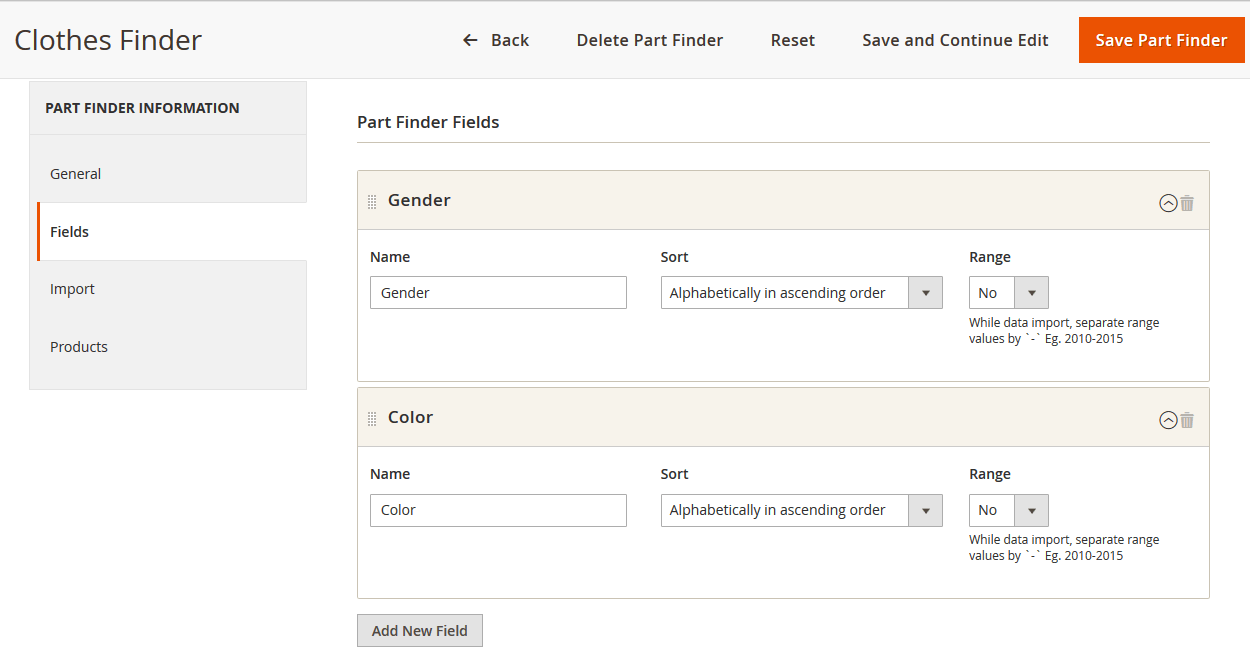Open the Sort dropdown for the Color field
Image resolution: width=1250 pixels, height=654 pixels.
tap(925, 510)
